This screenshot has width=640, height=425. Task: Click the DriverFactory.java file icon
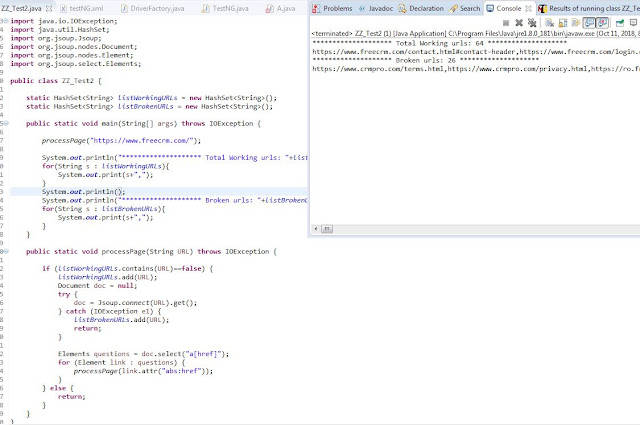[x=124, y=8]
